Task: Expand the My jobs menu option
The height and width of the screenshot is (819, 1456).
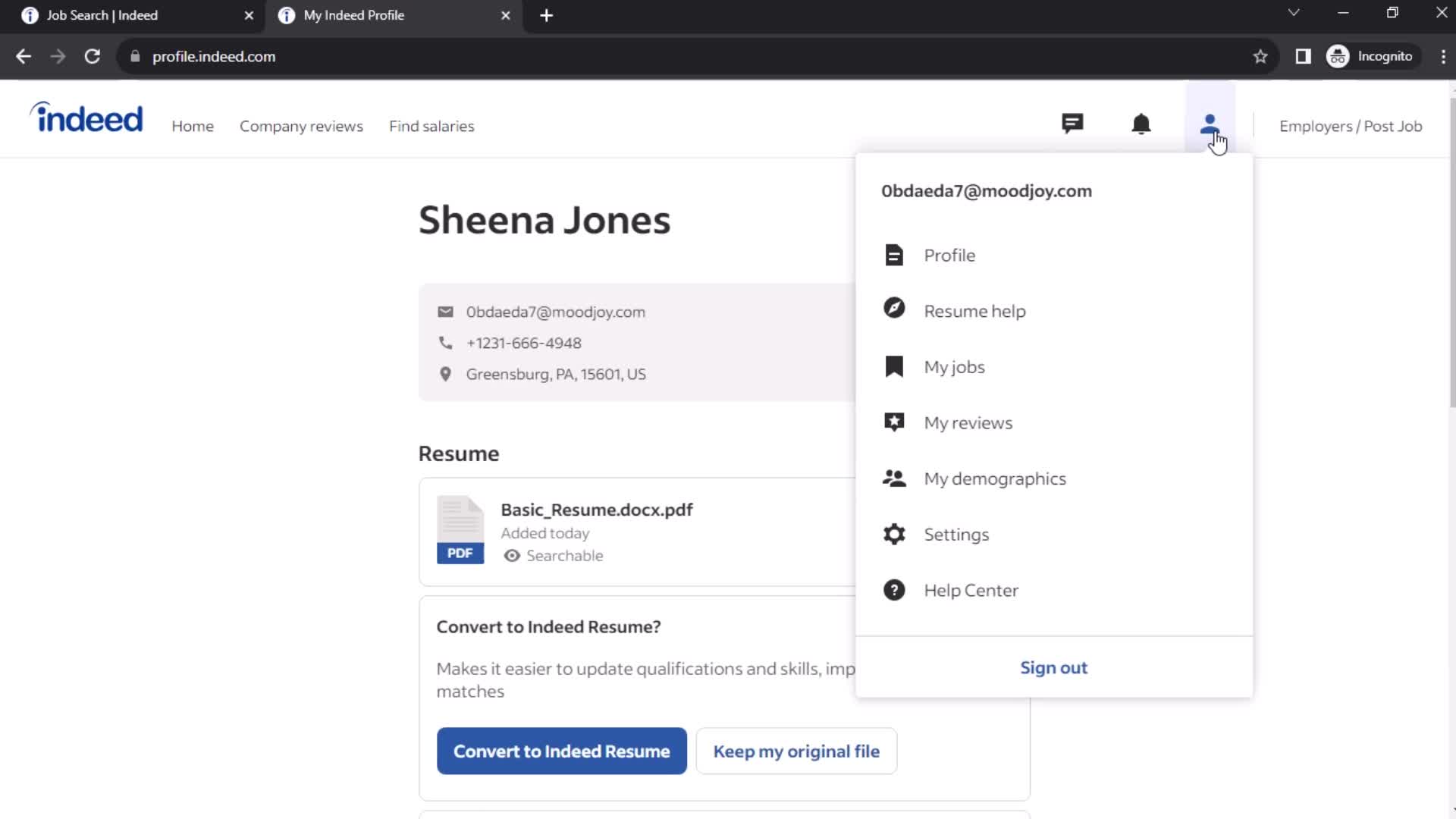Action: [955, 366]
